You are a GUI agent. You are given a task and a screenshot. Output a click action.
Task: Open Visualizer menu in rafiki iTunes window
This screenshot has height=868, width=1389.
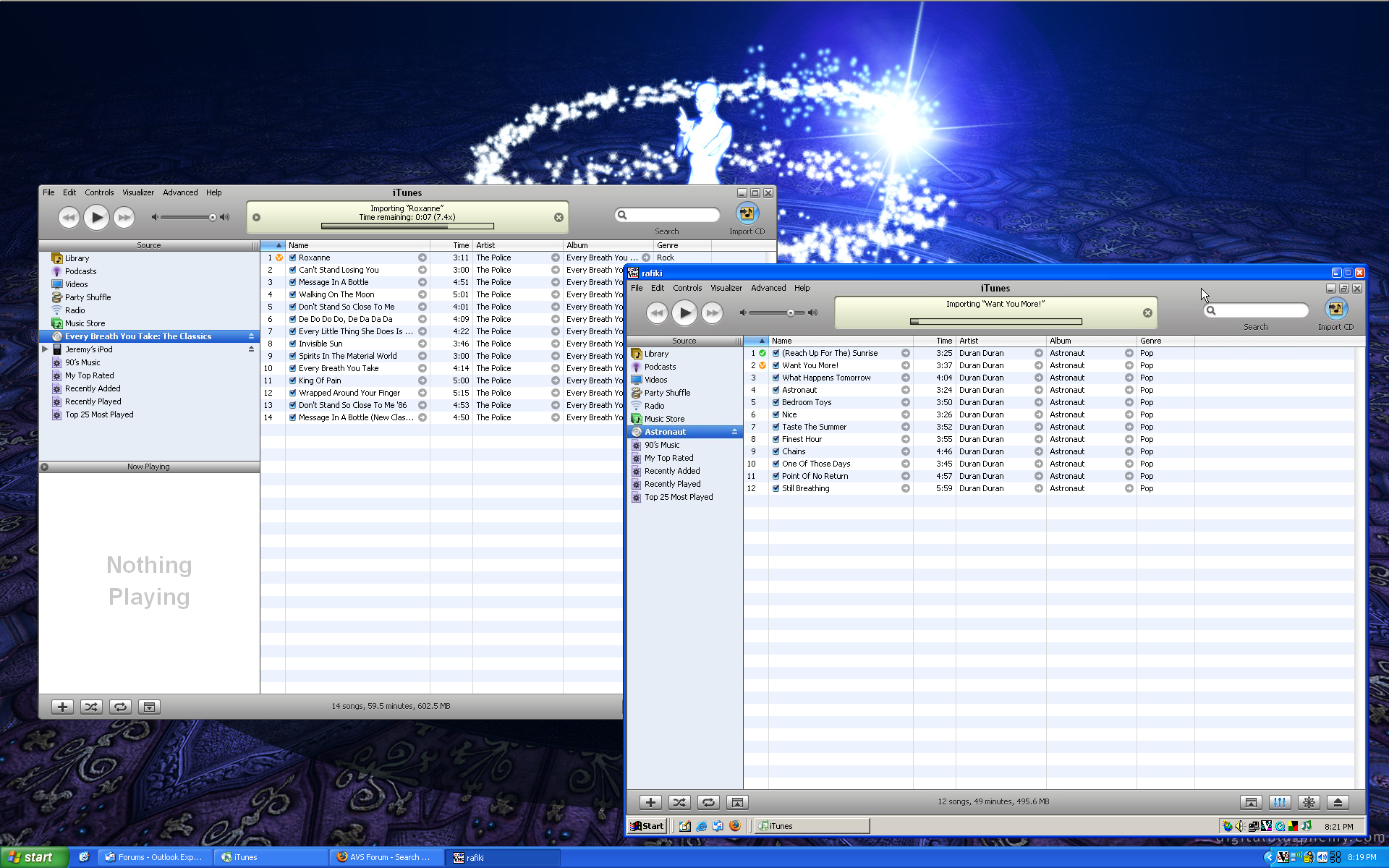(726, 288)
